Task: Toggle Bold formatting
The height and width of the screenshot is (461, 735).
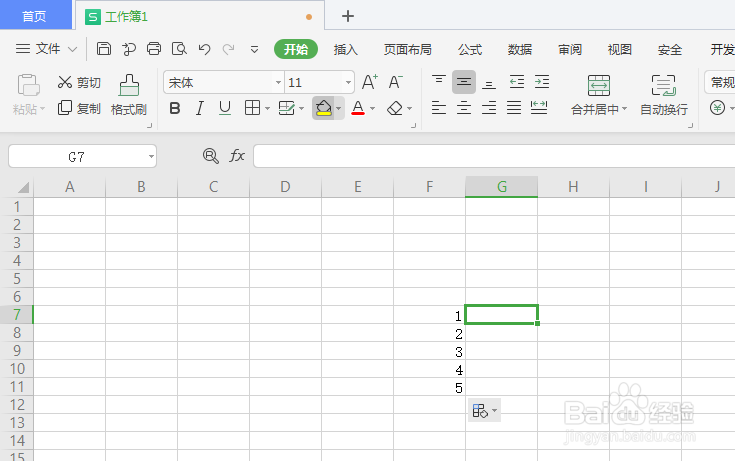Action: (175, 108)
